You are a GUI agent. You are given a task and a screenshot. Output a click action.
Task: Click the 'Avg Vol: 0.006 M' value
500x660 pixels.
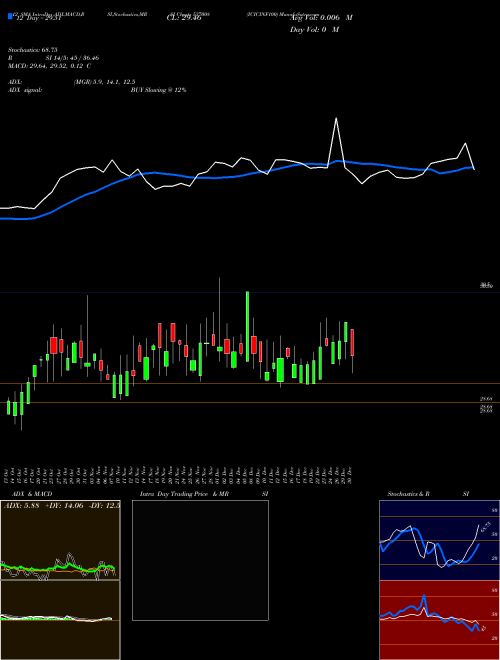(x=321, y=18)
